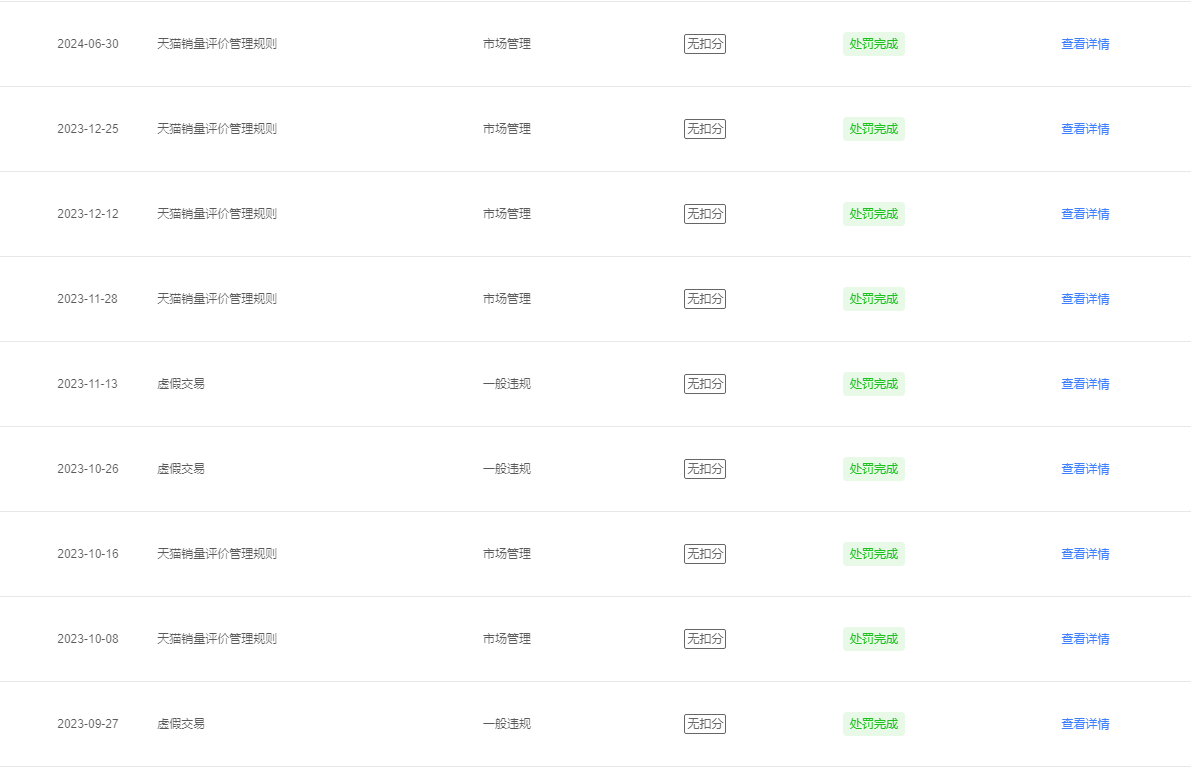
Task: Click 市场管理 type in the 2023-10-16 row
Action: [x=507, y=555]
